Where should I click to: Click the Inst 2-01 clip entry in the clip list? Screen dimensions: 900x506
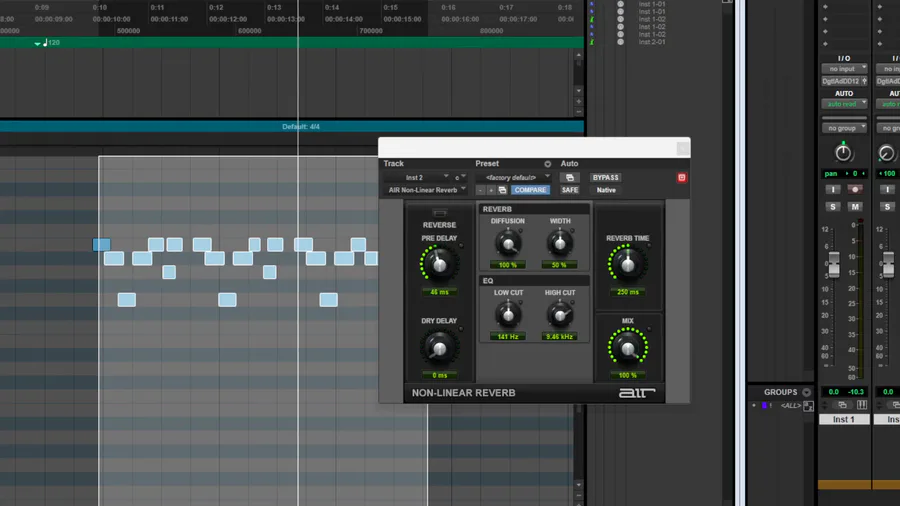point(652,42)
